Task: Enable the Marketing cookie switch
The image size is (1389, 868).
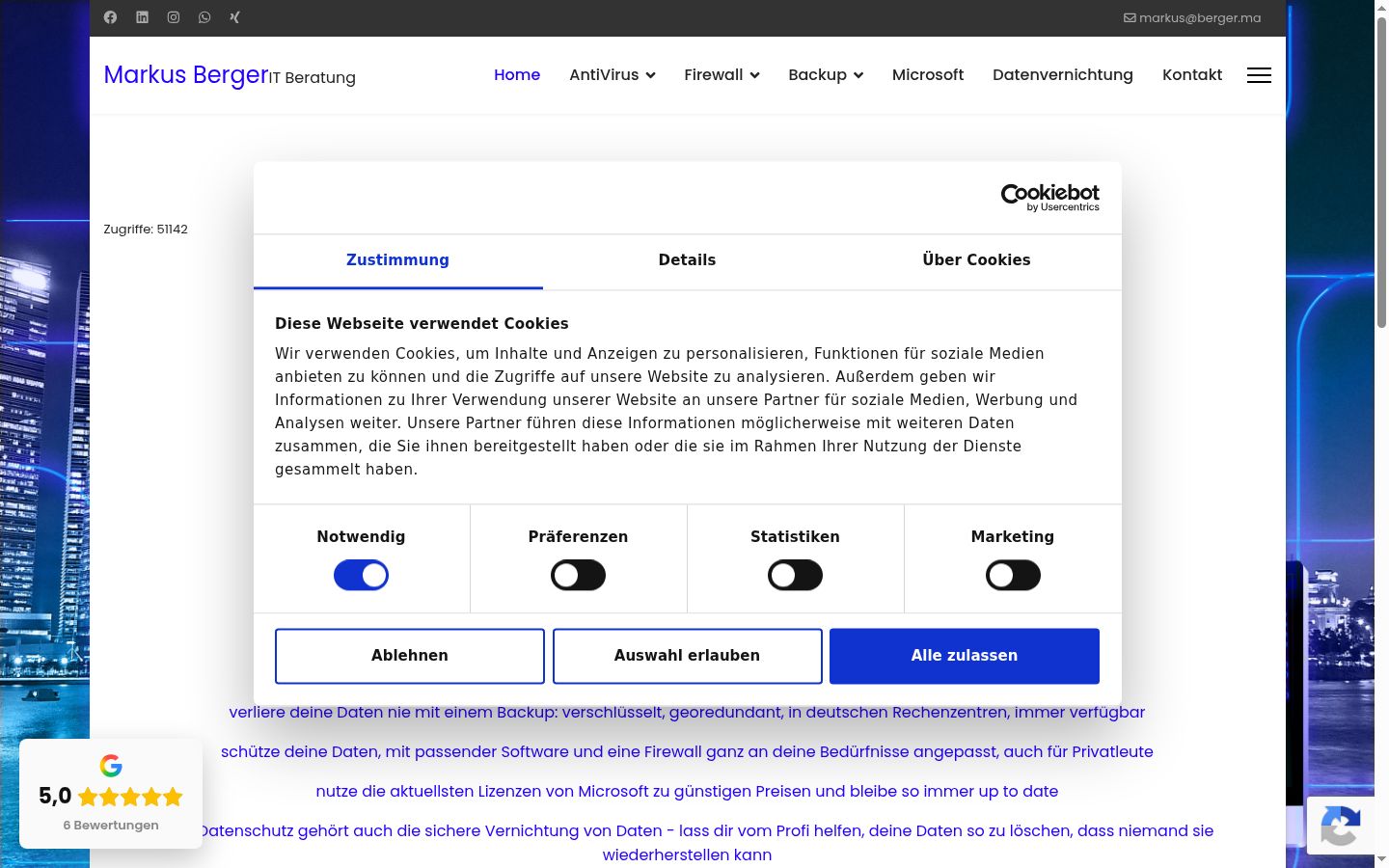Action: coord(1013,576)
